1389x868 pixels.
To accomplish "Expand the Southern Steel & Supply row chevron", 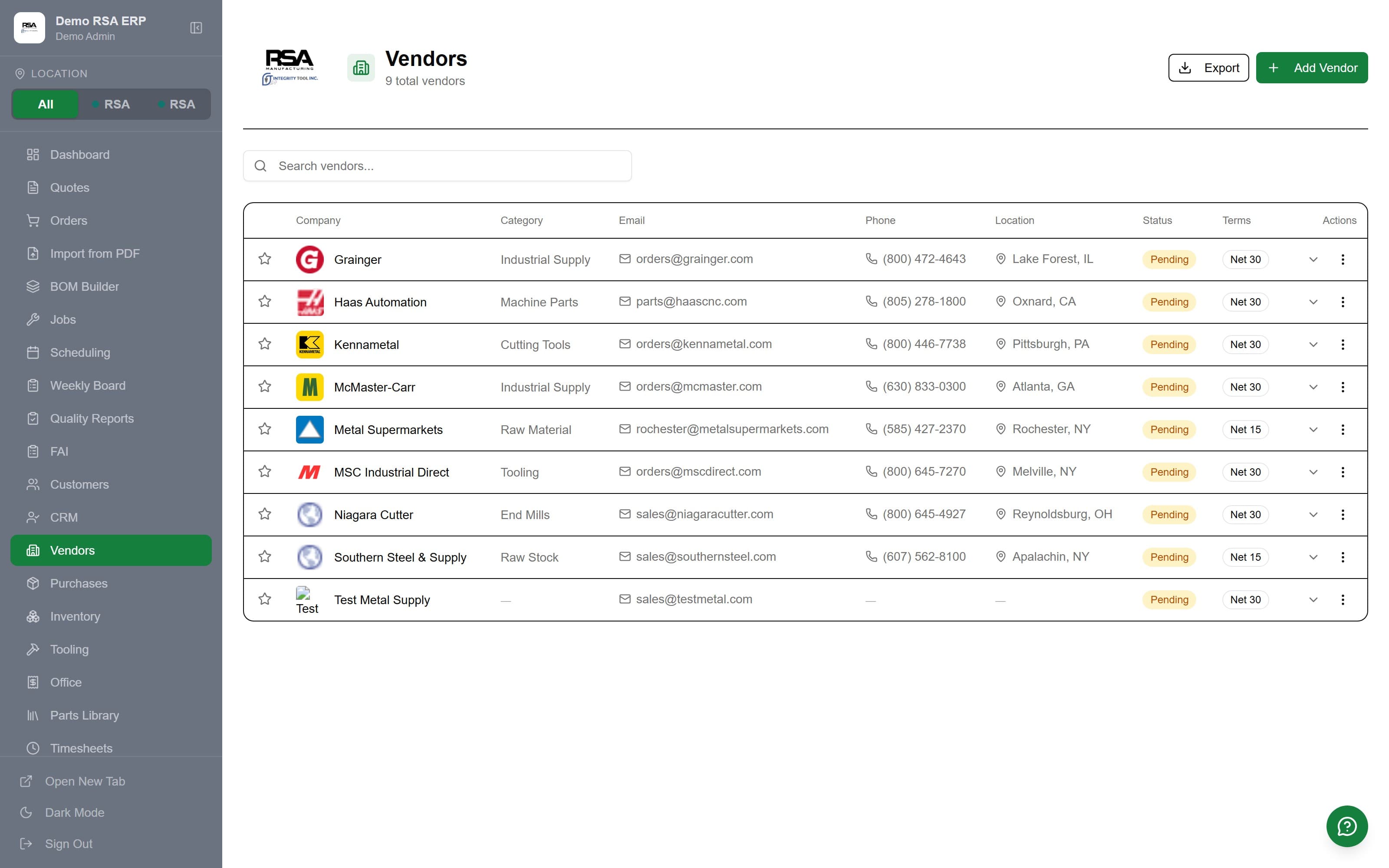I will (x=1313, y=557).
